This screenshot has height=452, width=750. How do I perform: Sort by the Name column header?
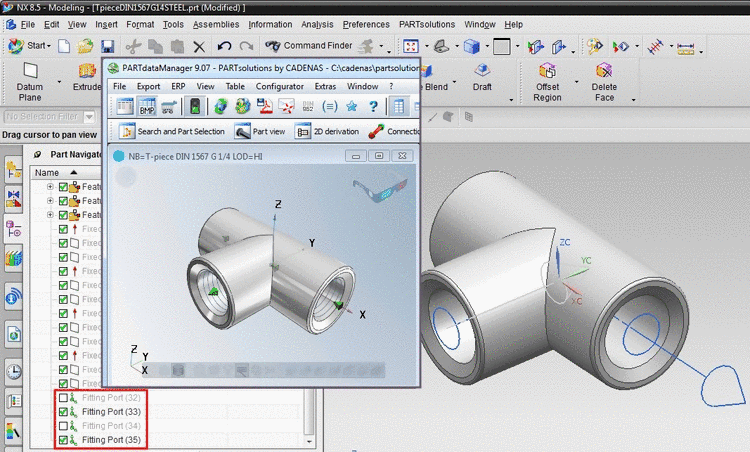pos(47,173)
